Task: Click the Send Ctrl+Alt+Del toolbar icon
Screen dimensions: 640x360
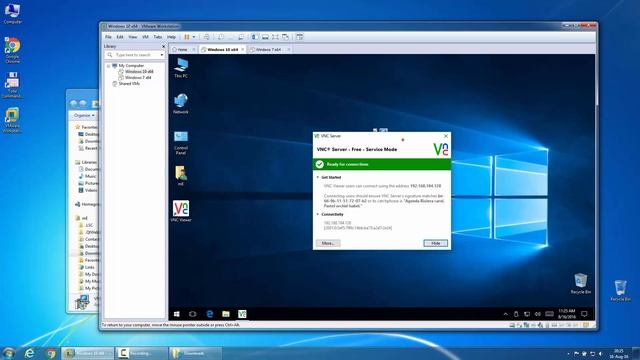Action: pyautogui.click(x=207, y=37)
